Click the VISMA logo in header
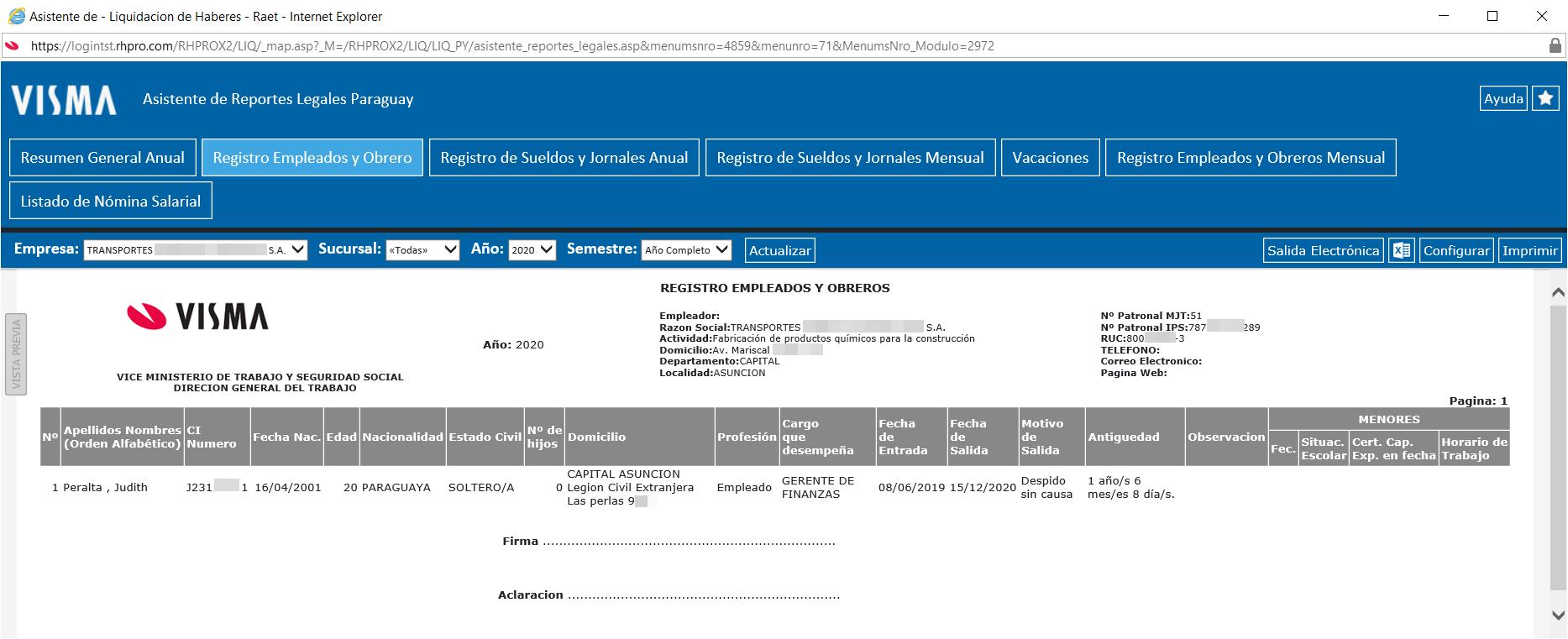This screenshot has height=639, width=1568. coord(64,100)
